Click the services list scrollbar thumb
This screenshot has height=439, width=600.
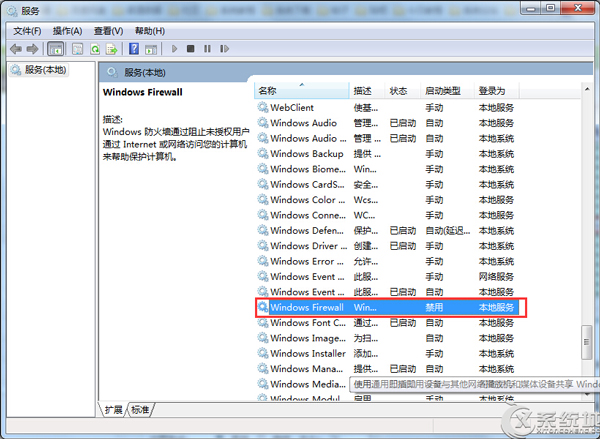tap(587, 342)
